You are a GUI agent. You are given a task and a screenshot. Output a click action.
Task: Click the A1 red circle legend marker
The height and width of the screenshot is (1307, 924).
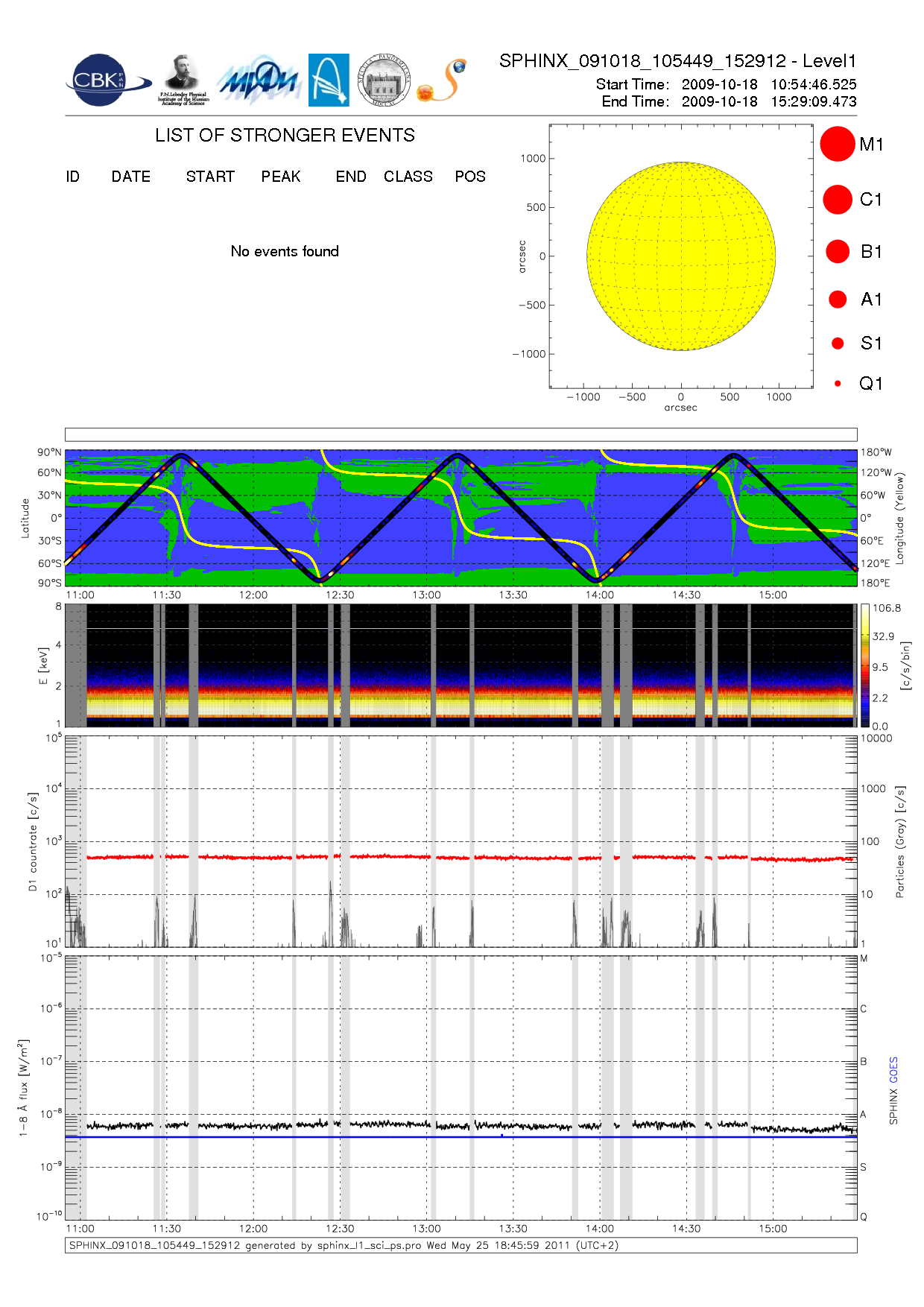click(838, 300)
